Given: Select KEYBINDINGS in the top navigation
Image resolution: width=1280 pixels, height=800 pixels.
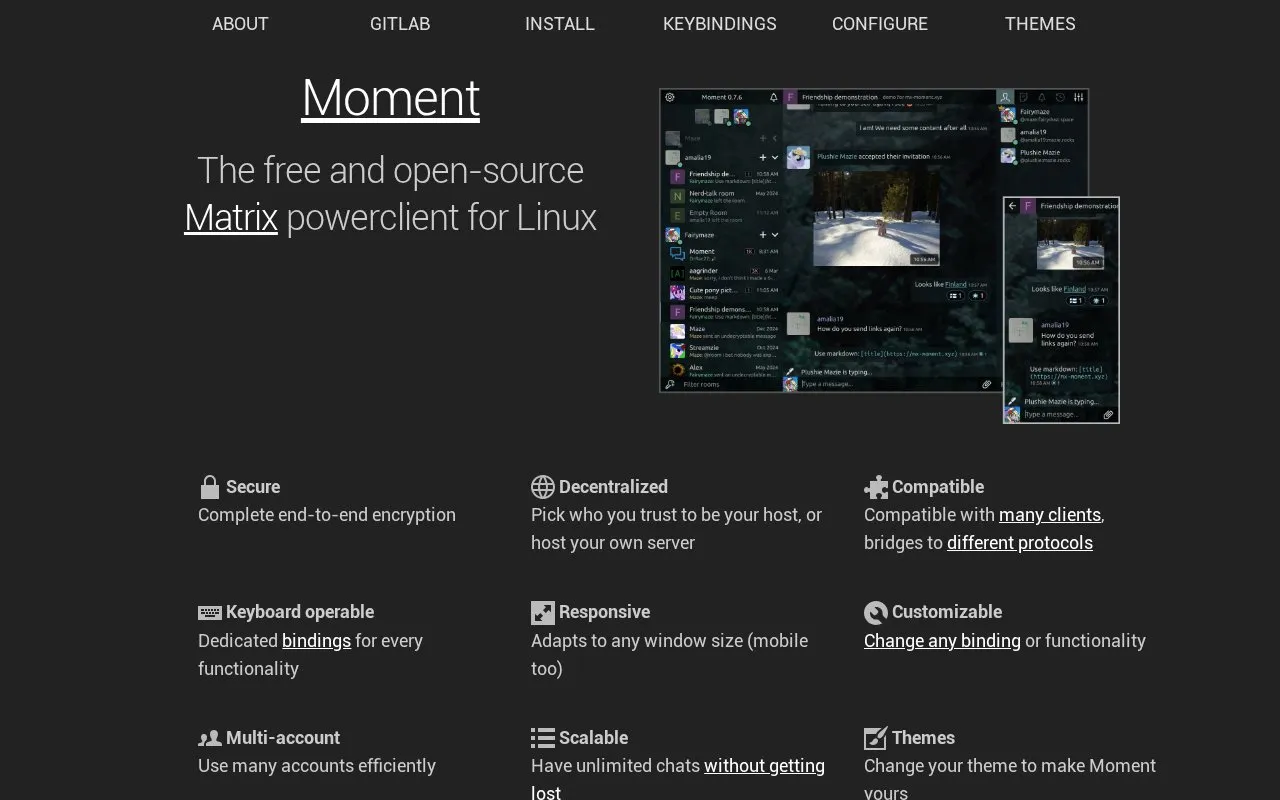Looking at the screenshot, I should tap(720, 24).
